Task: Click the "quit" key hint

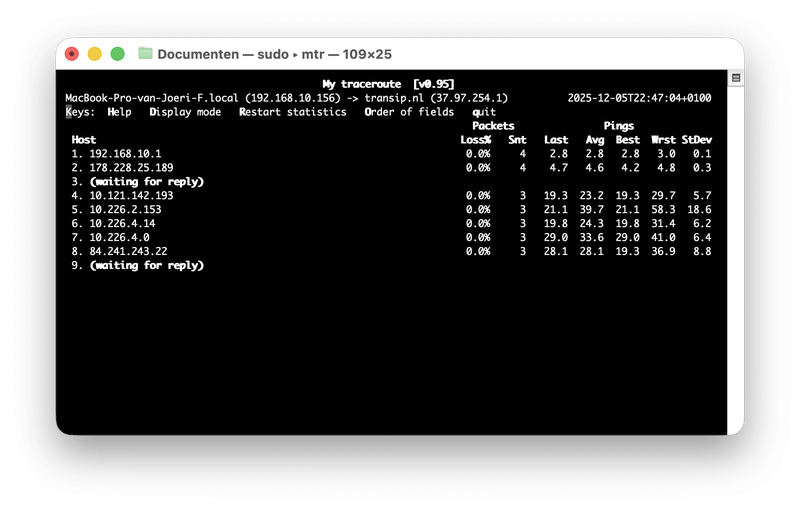Action: (x=484, y=112)
